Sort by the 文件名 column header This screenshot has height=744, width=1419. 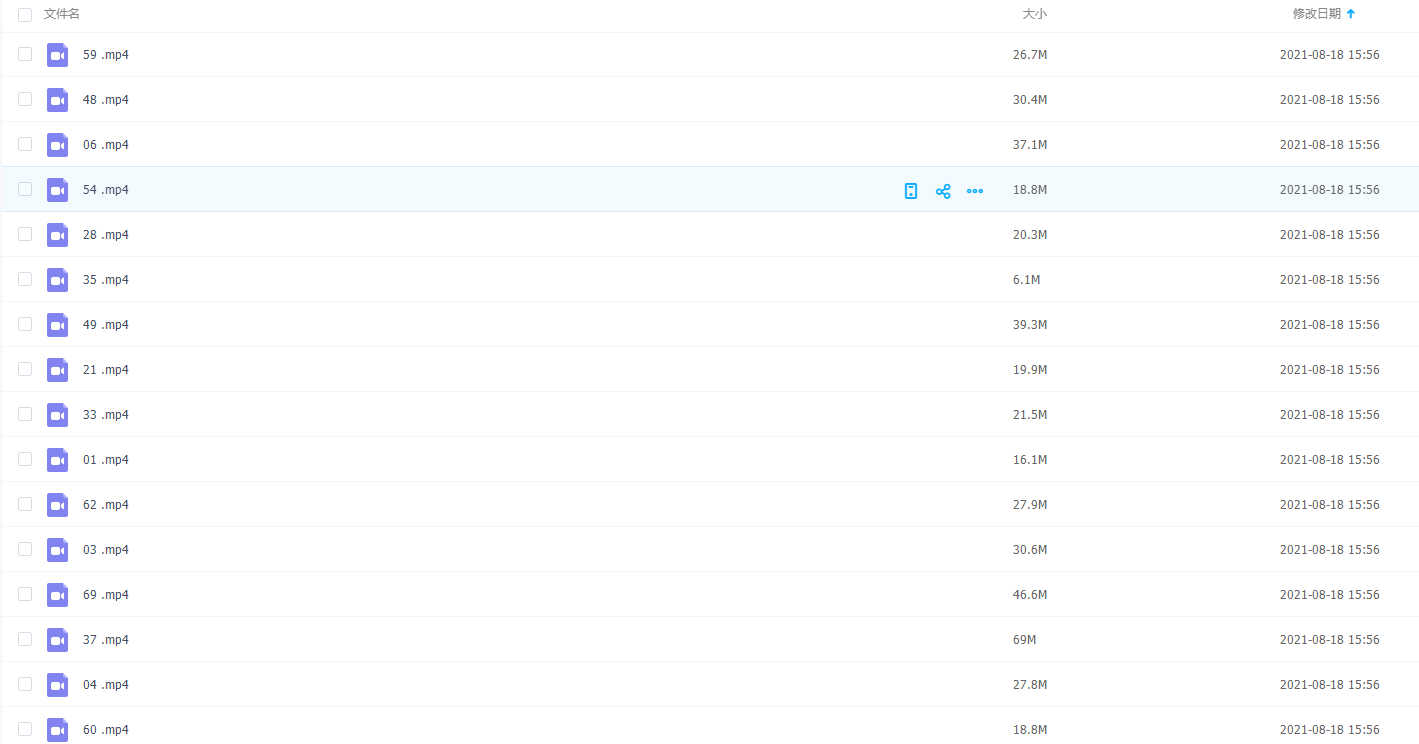pyautogui.click(x=62, y=14)
